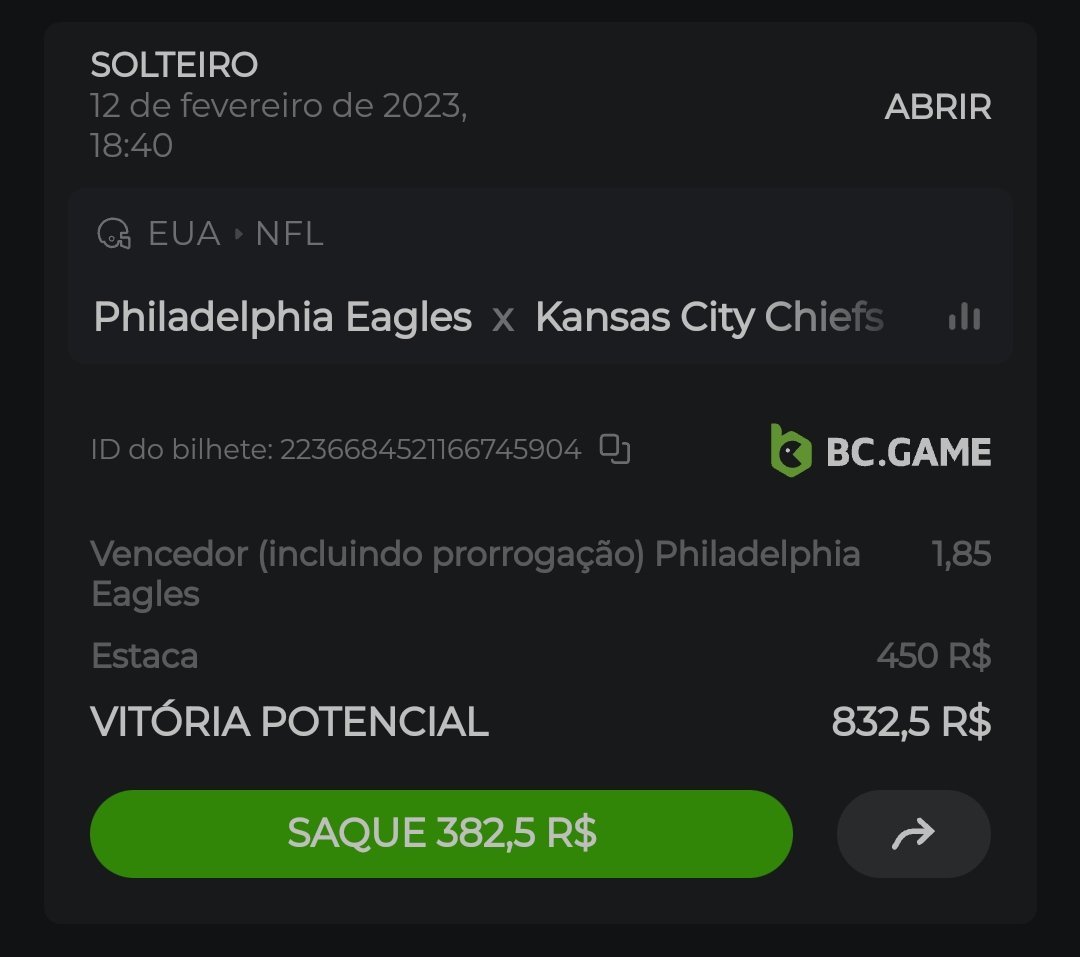Image resolution: width=1080 pixels, height=957 pixels.
Task: Open the Philadelphia Eagles team name
Action: tap(282, 318)
